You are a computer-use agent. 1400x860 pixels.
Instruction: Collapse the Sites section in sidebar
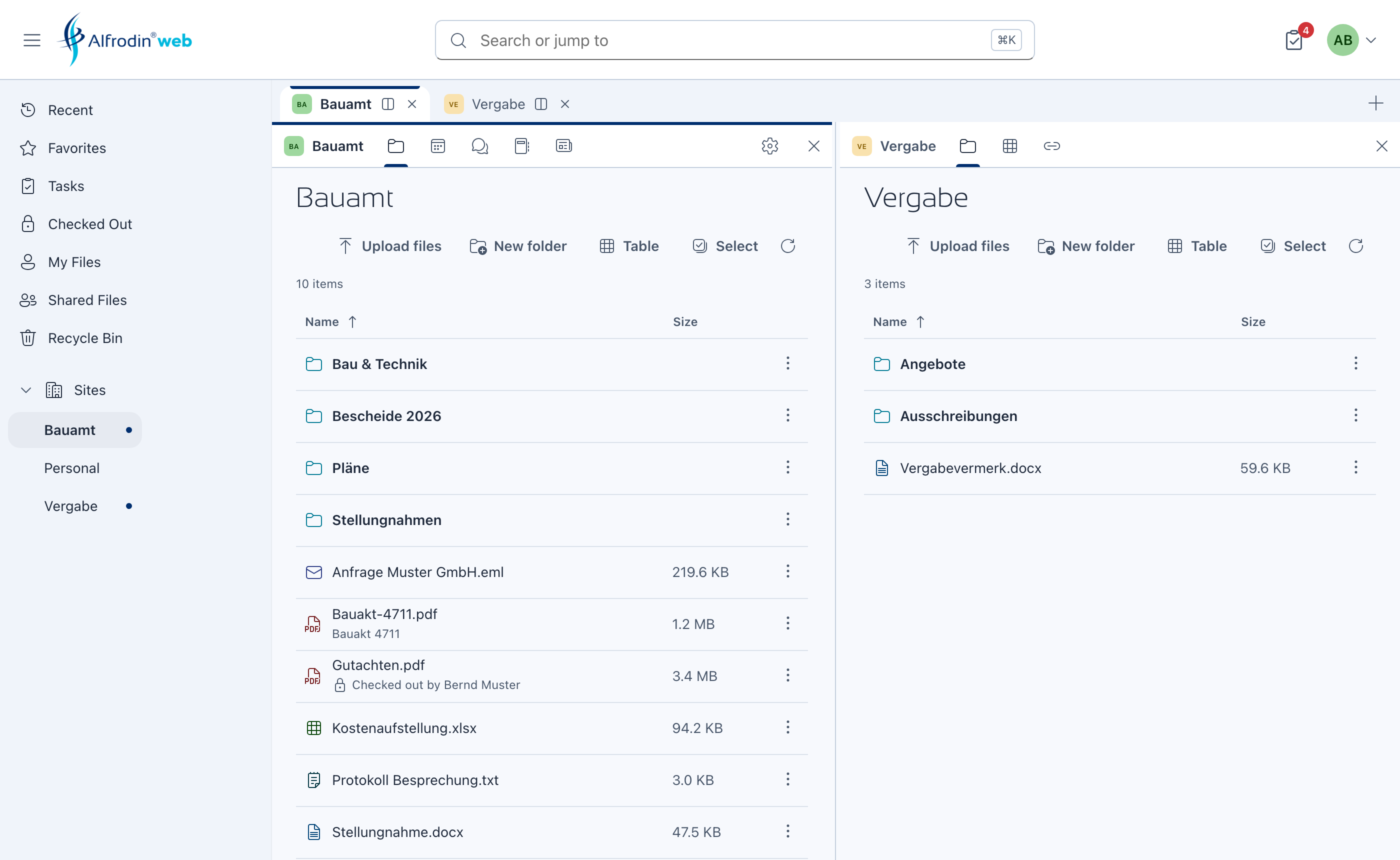point(26,390)
